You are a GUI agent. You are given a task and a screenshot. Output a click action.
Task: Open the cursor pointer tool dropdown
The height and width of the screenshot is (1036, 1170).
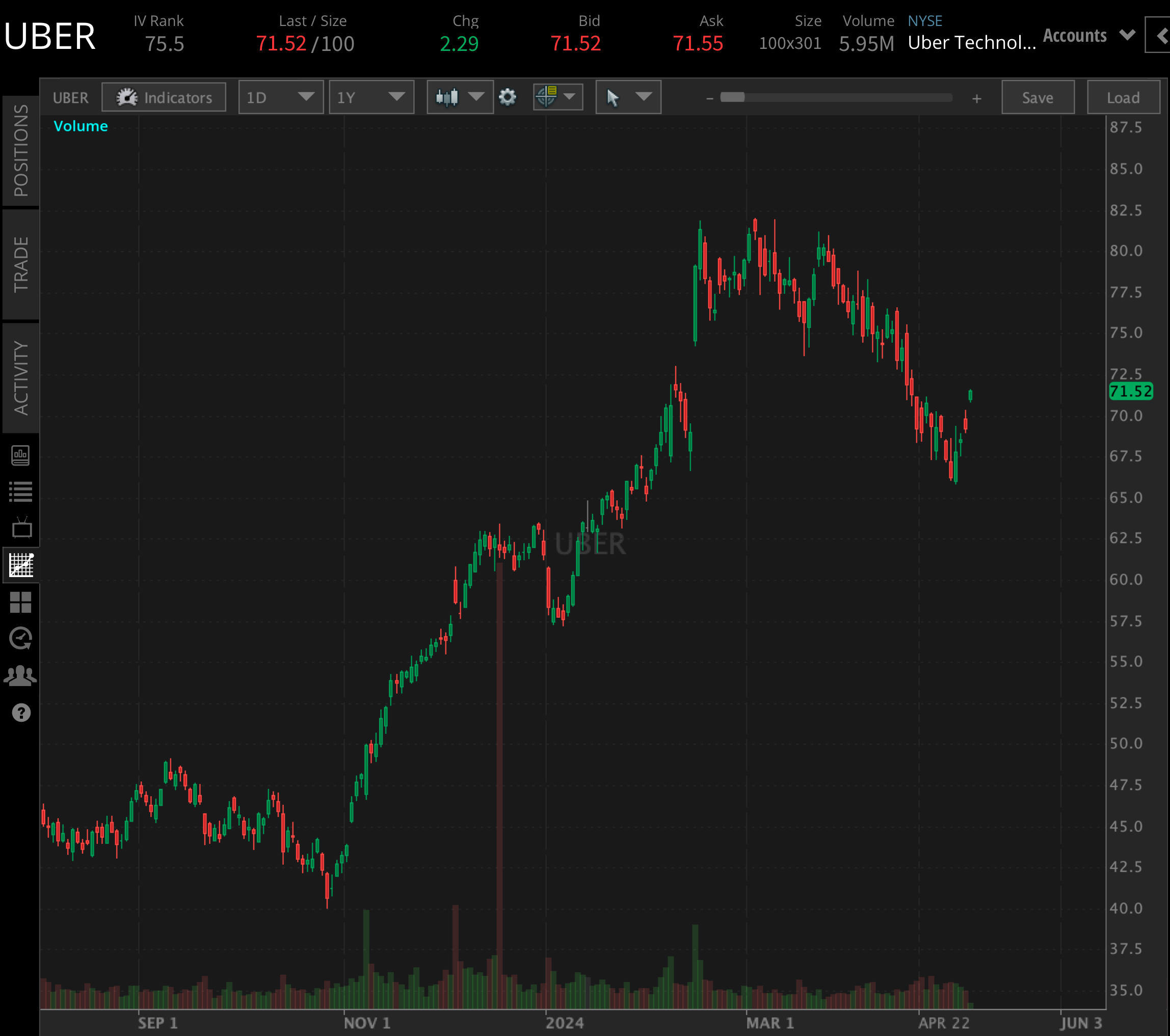click(628, 97)
